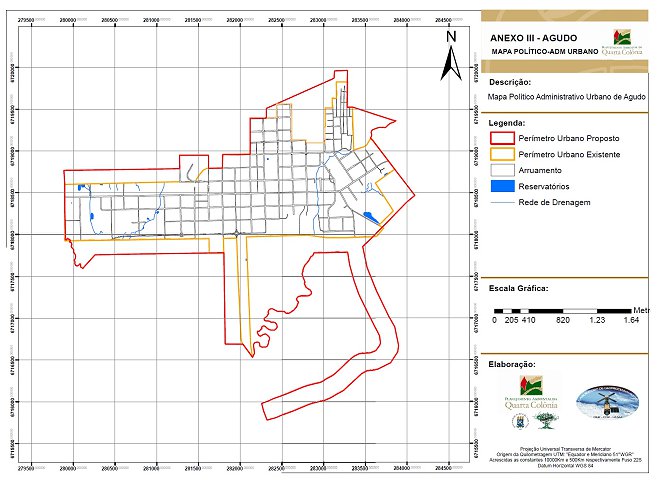Click the Rede de Drenagem line symbol
The height and width of the screenshot is (482, 657).
(509, 203)
